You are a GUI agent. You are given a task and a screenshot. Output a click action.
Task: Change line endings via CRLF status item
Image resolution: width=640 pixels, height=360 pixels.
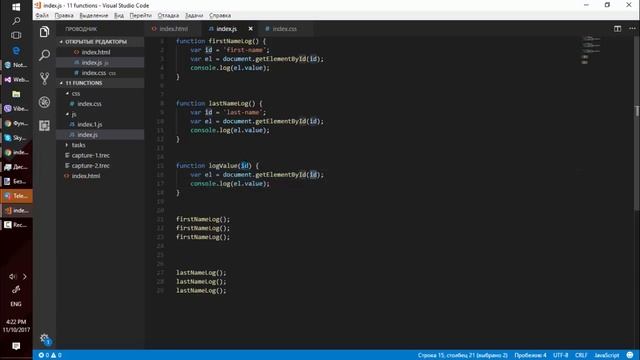(581, 355)
